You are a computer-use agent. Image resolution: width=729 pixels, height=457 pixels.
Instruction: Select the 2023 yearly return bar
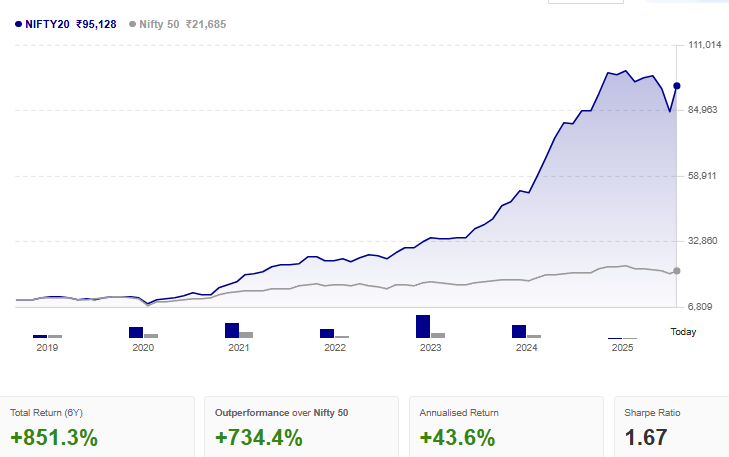click(431, 326)
